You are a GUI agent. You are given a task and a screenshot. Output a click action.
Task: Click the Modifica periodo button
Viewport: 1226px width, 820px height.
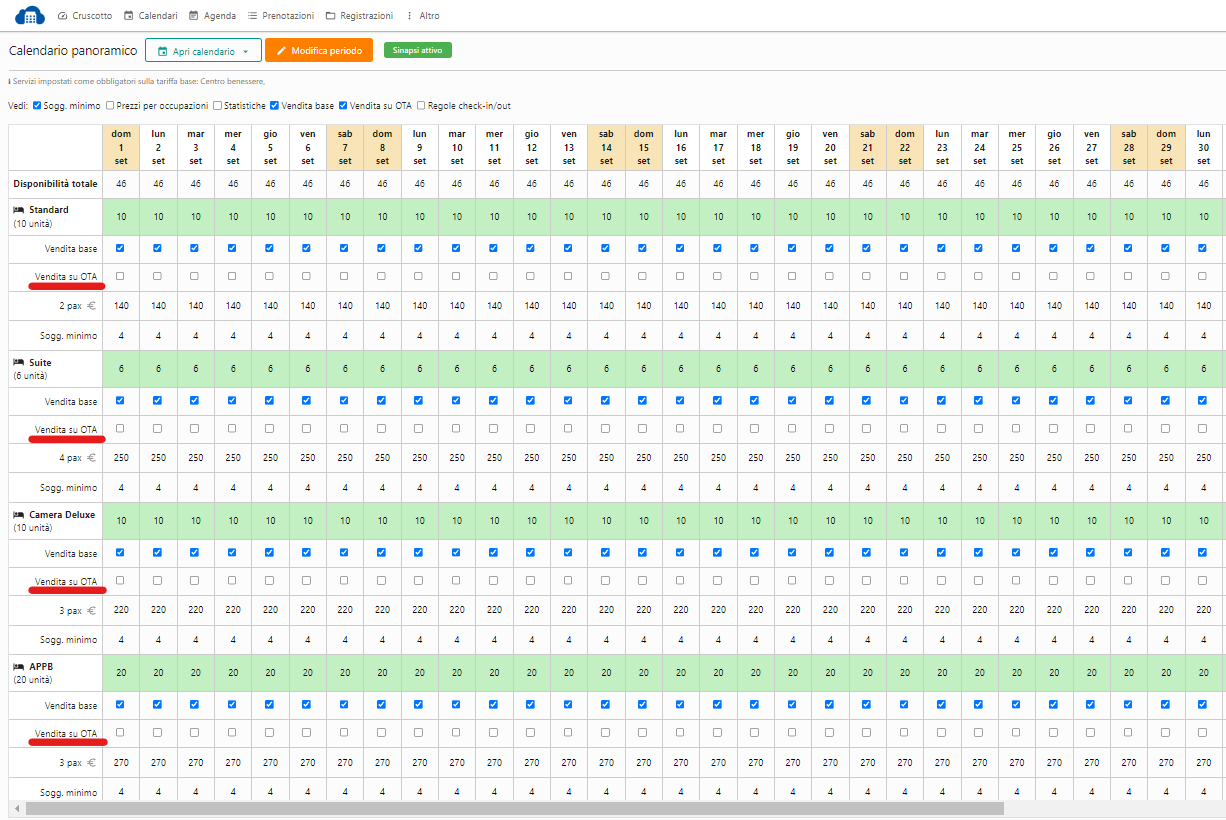tap(319, 51)
